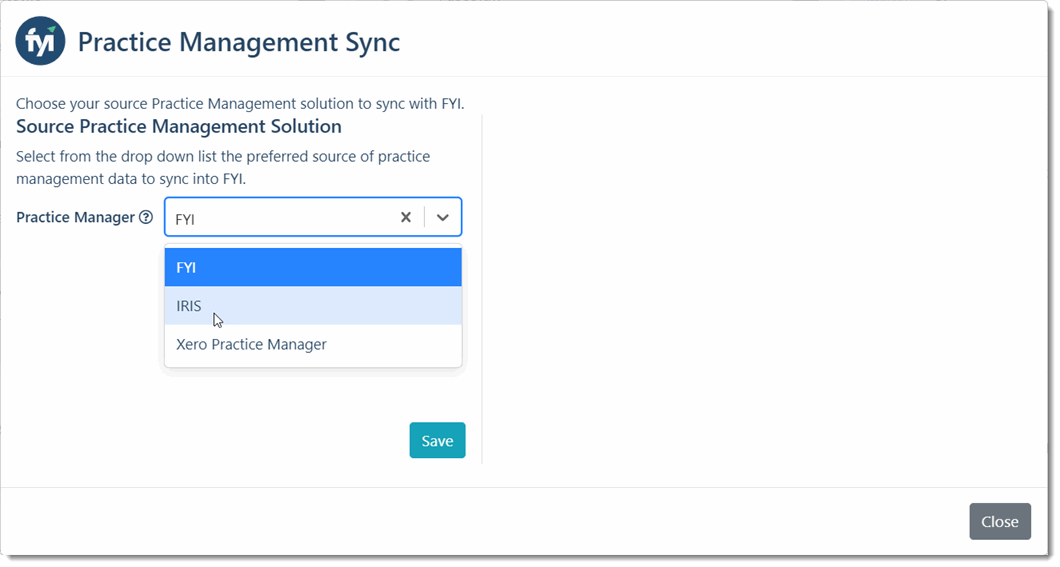Click the Close button
1060x567 pixels.
tap(1000, 522)
